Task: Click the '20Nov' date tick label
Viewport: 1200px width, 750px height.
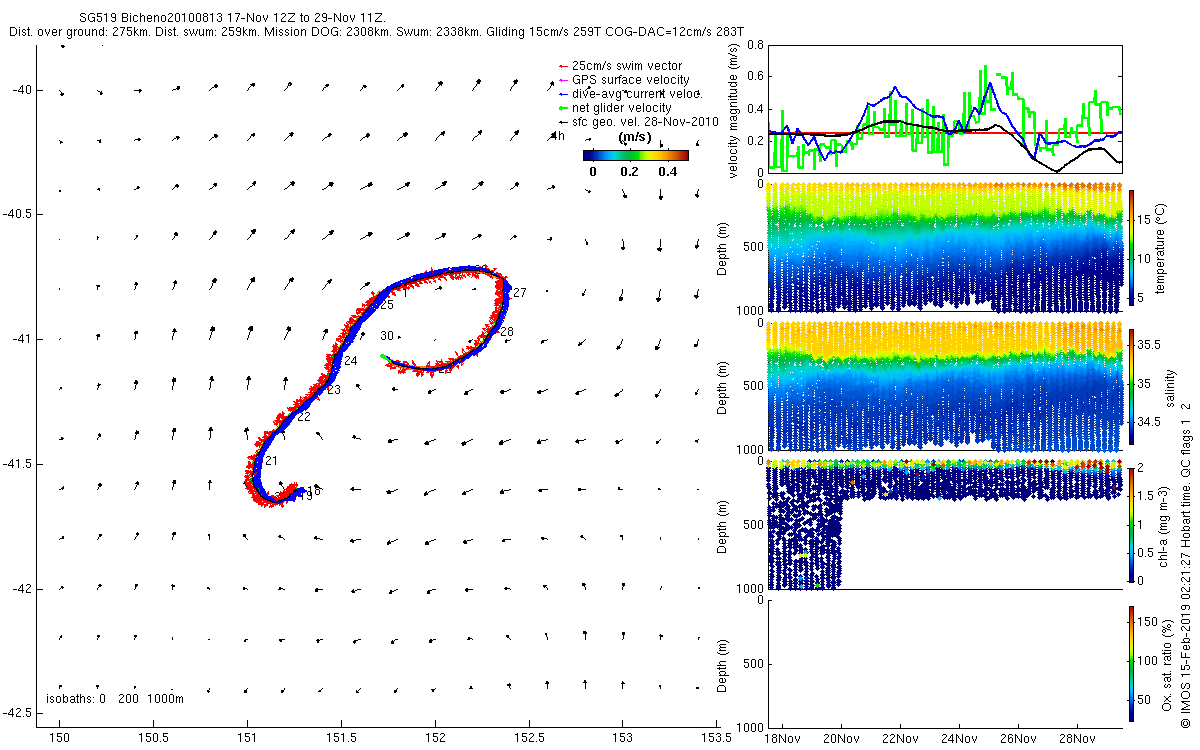Action: [x=841, y=738]
